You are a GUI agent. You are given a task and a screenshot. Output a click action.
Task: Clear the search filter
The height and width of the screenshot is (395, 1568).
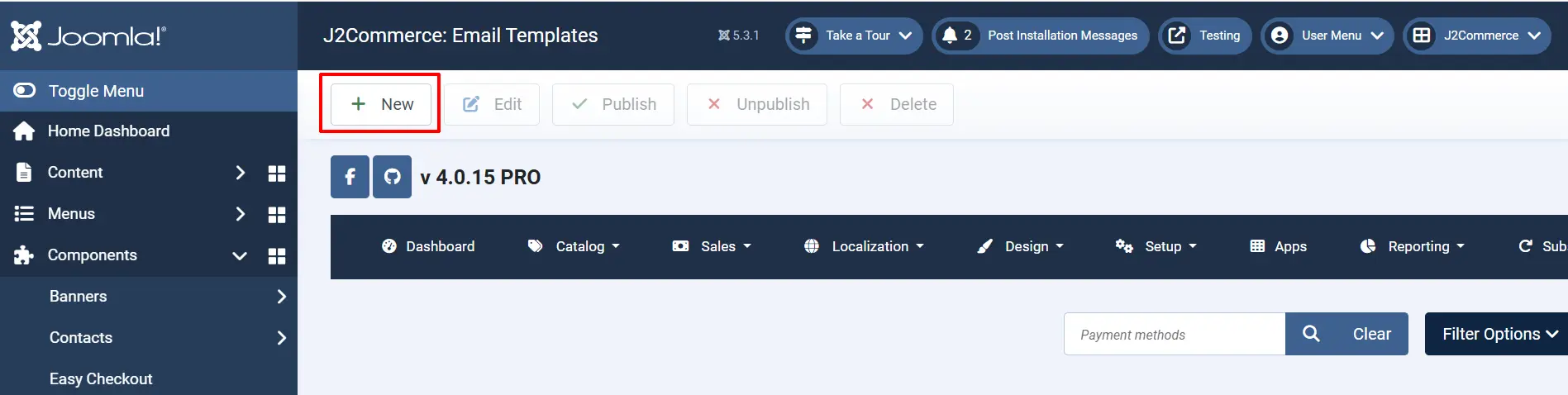point(1372,334)
